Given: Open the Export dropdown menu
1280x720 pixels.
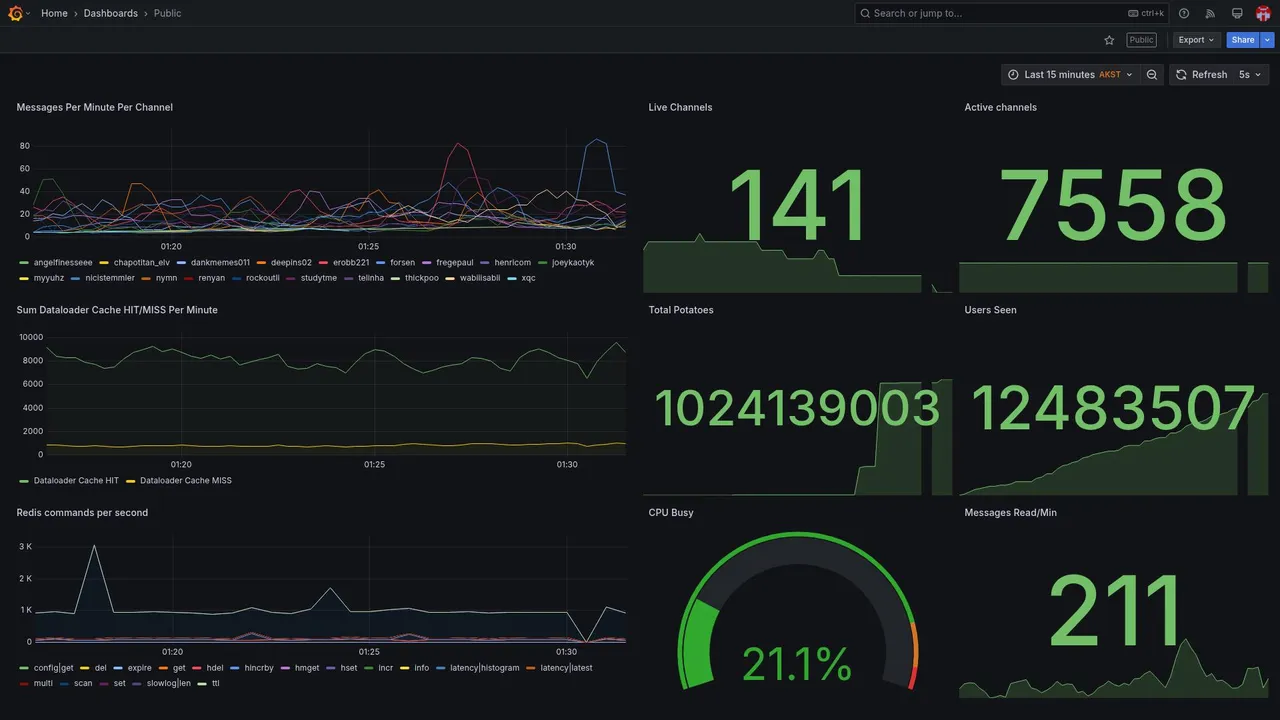Looking at the screenshot, I should point(1196,40).
